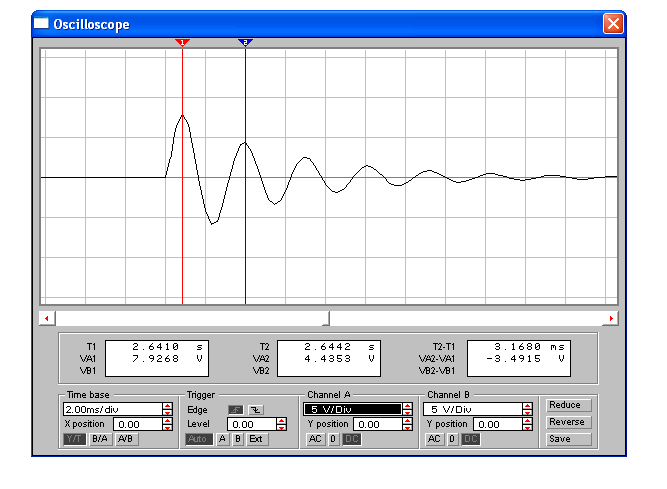Viewport: 667px width, 489px height.
Task: Set trigger mode to Auto
Action: point(199,439)
